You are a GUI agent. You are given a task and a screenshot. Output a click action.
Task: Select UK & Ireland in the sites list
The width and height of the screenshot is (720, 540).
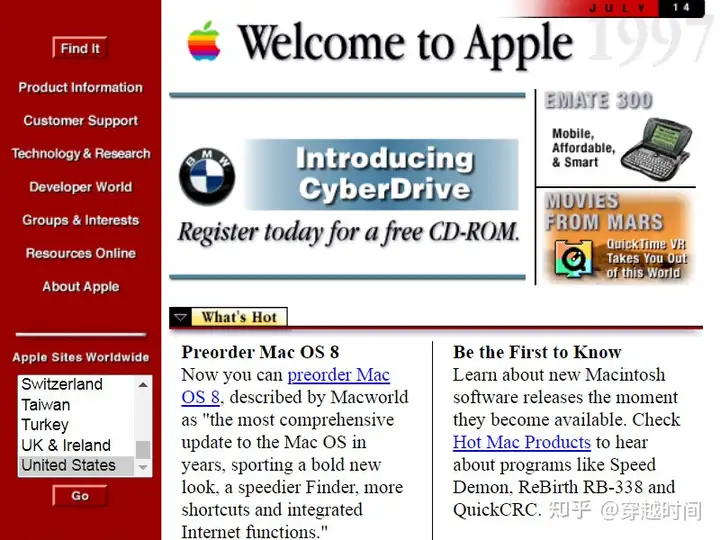pyautogui.click(x=77, y=445)
